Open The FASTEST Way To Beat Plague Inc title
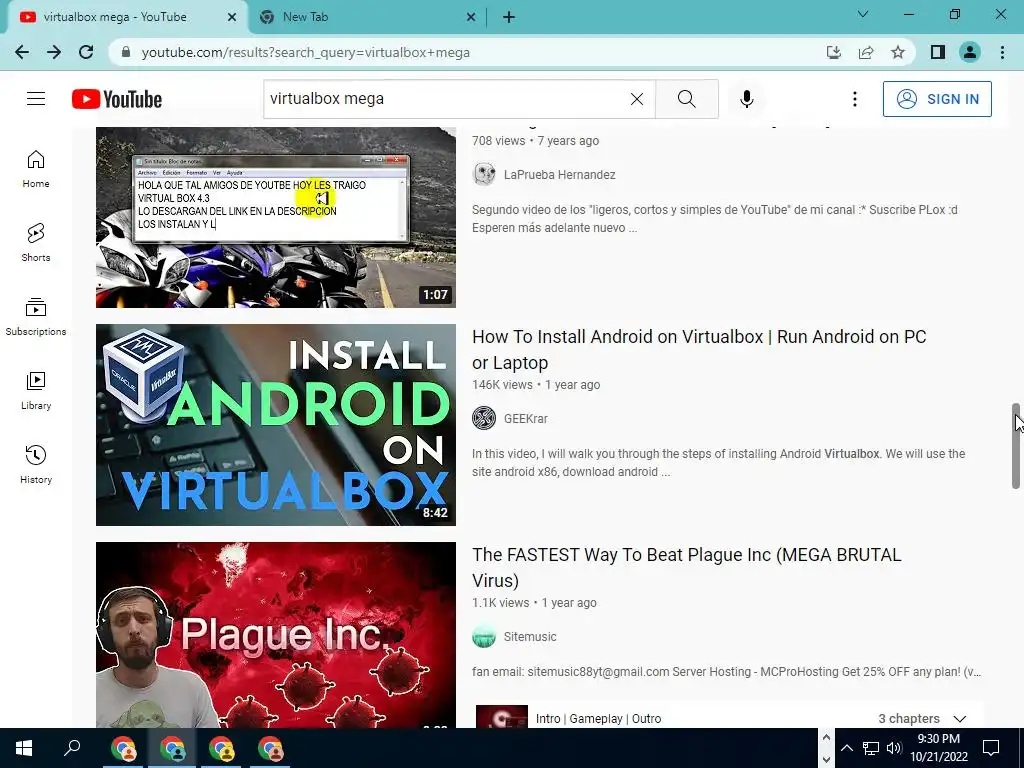Image resolution: width=1024 pixels, height=768 pixels. 686,568
